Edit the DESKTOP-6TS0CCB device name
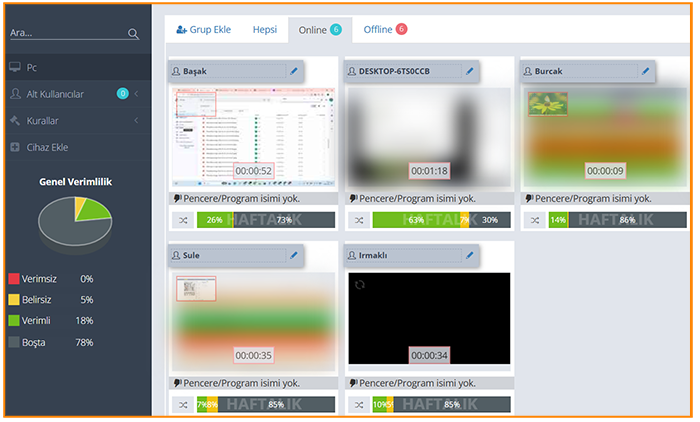Screen dimensions: 700x422 click(x=470, y=71)
